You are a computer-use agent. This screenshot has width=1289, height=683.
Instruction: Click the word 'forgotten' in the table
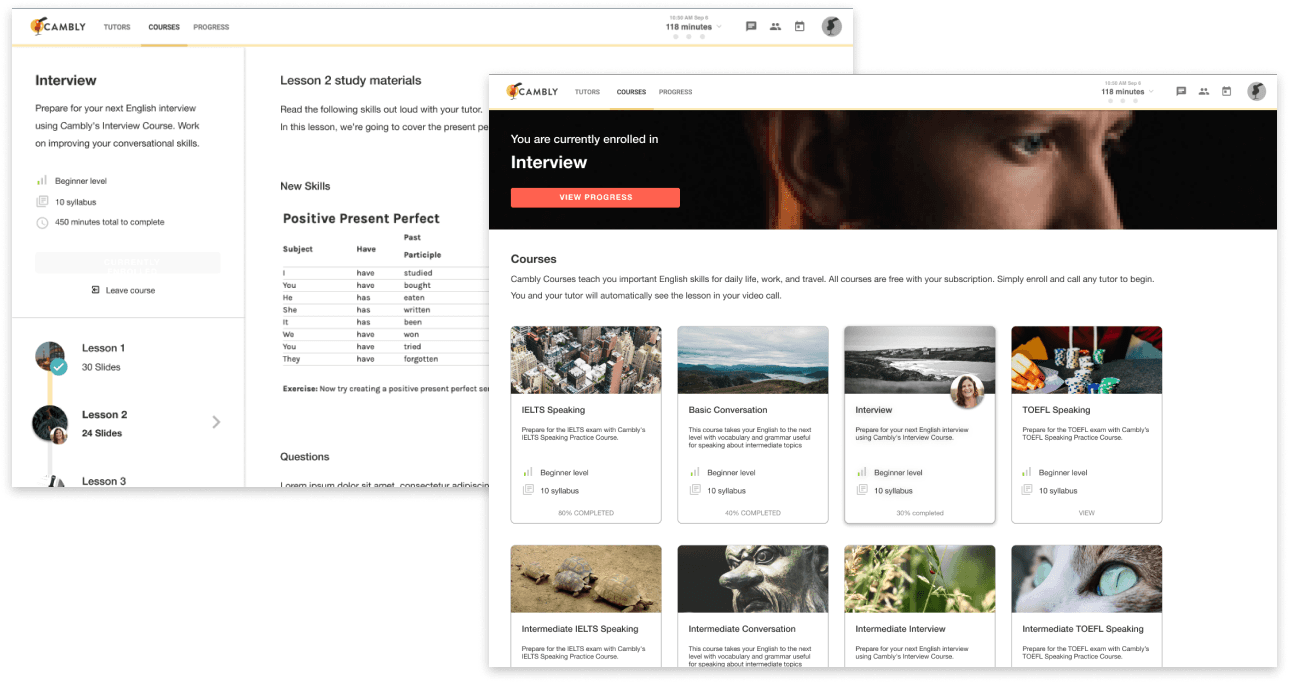pyautogui.click(x=421, y=359)
